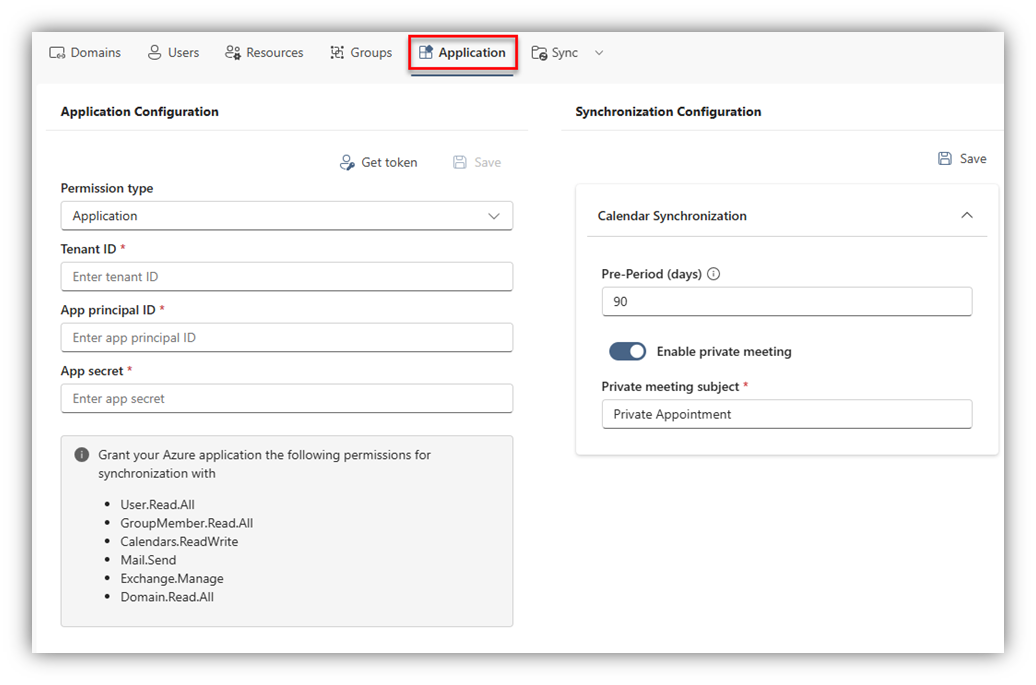This screenshot has width=1036, height=685.
Task: Click the Sync folder icon
Action: coord(539,53)
